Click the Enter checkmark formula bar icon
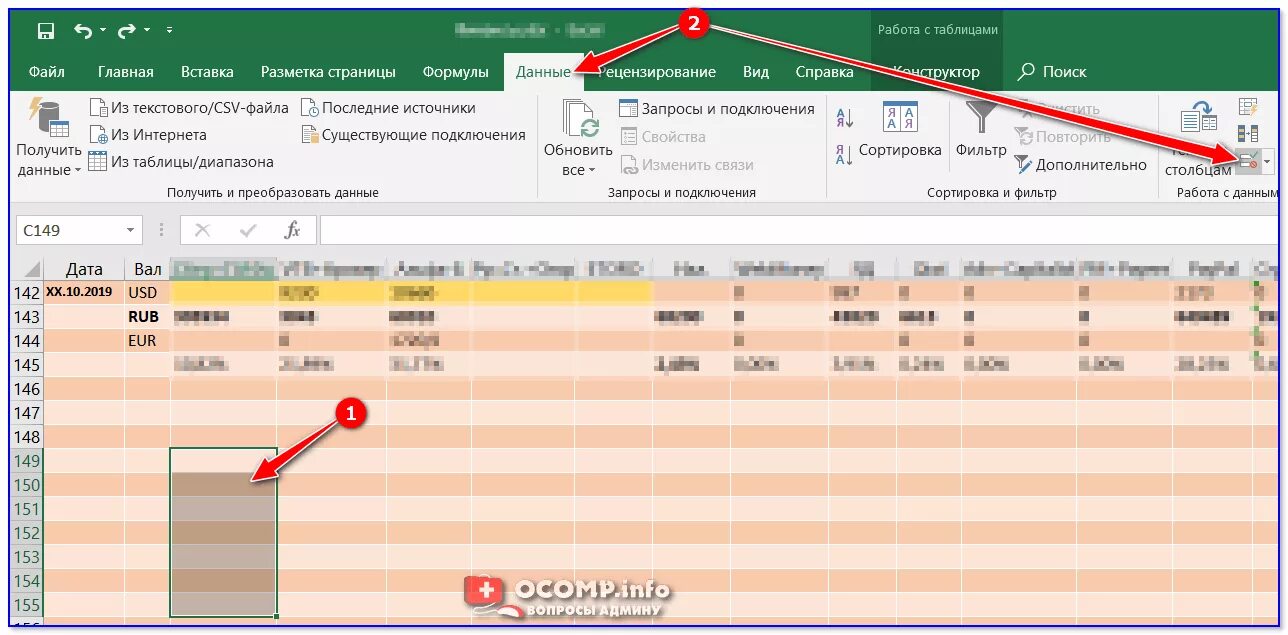Screen dimensions: 1288x635 (248, 230)
